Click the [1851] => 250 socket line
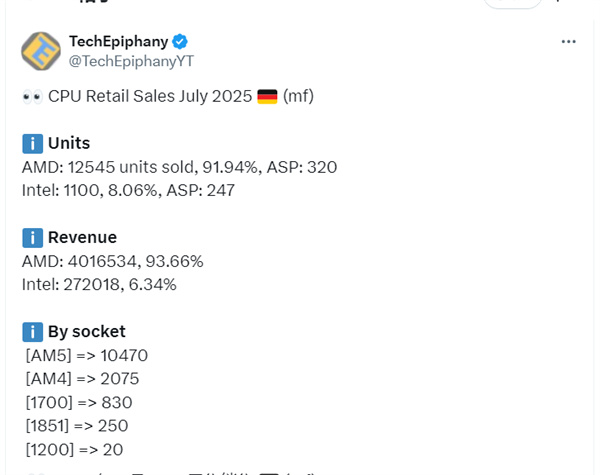Image resolution: width=600 pixels, height=475 pixels. click(79, 426)
